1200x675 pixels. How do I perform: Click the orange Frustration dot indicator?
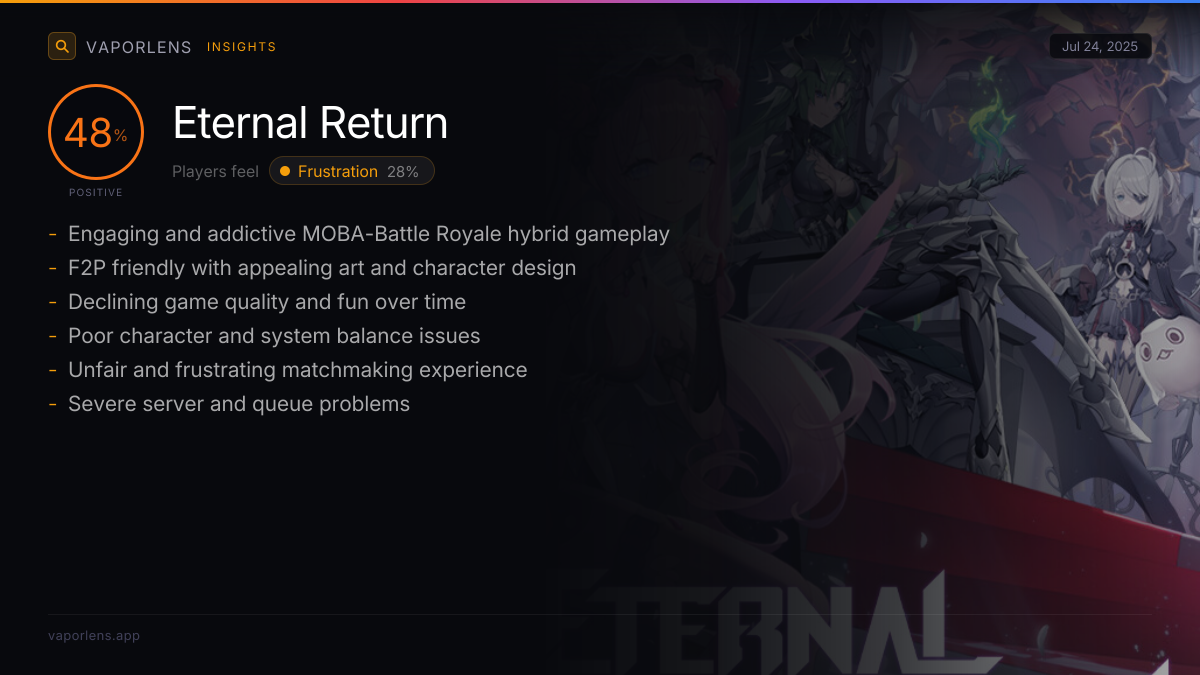coord(285,171)
